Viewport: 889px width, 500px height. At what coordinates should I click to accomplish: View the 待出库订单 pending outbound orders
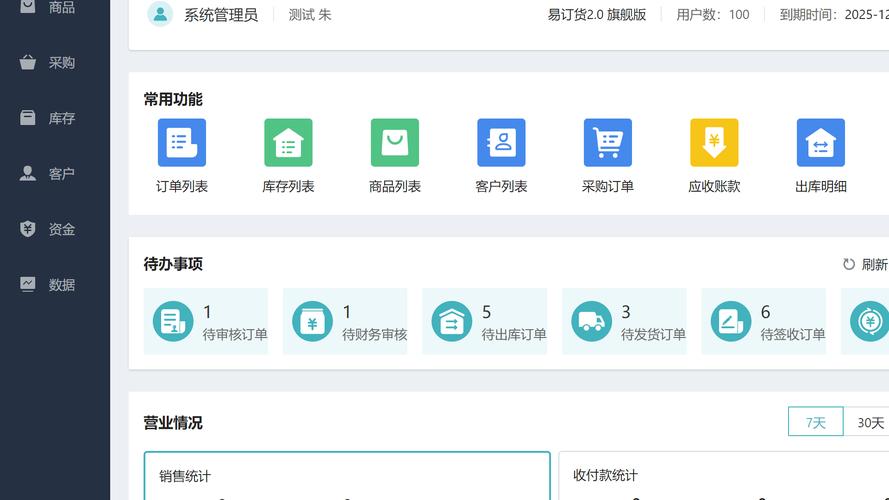click(485, 322)
